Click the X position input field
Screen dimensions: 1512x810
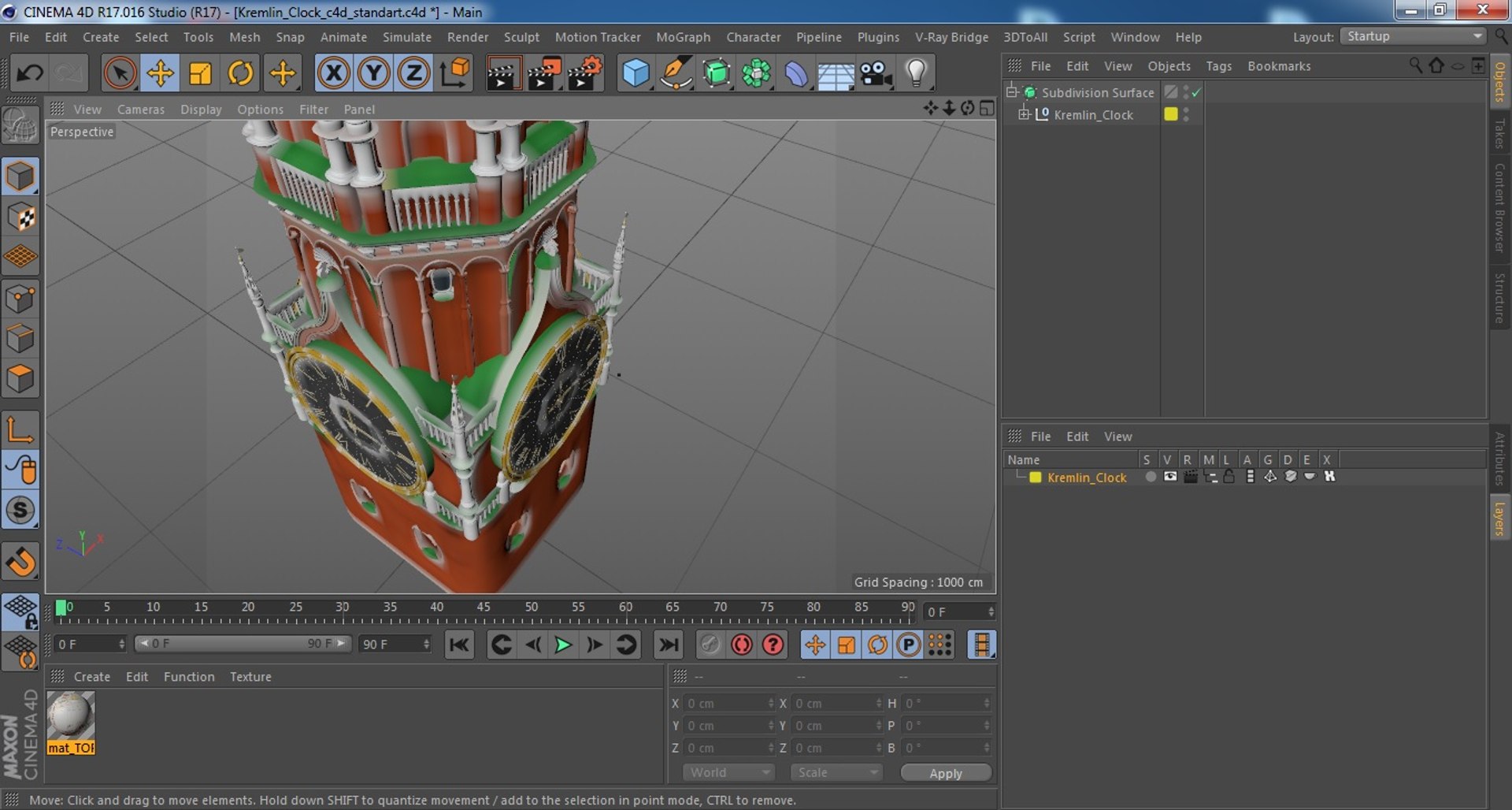728,703
